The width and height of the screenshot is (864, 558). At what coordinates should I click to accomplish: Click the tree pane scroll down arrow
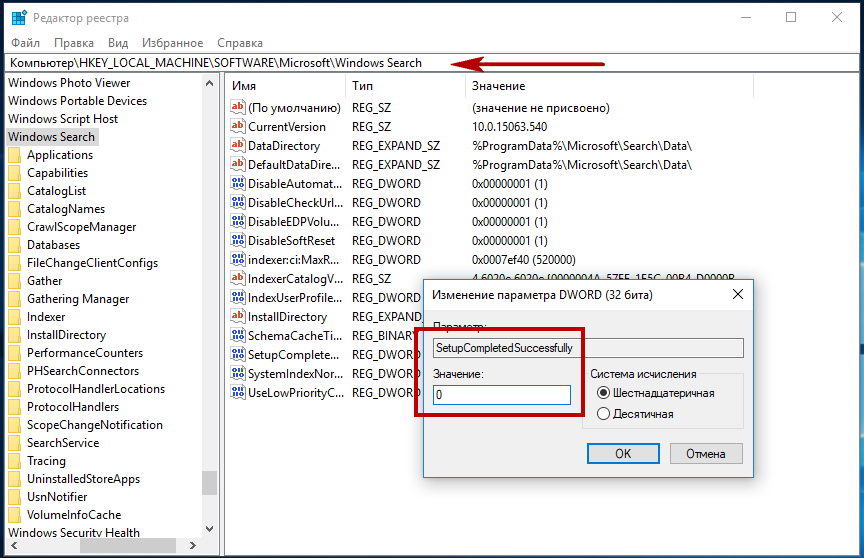(x=209, y=527)
